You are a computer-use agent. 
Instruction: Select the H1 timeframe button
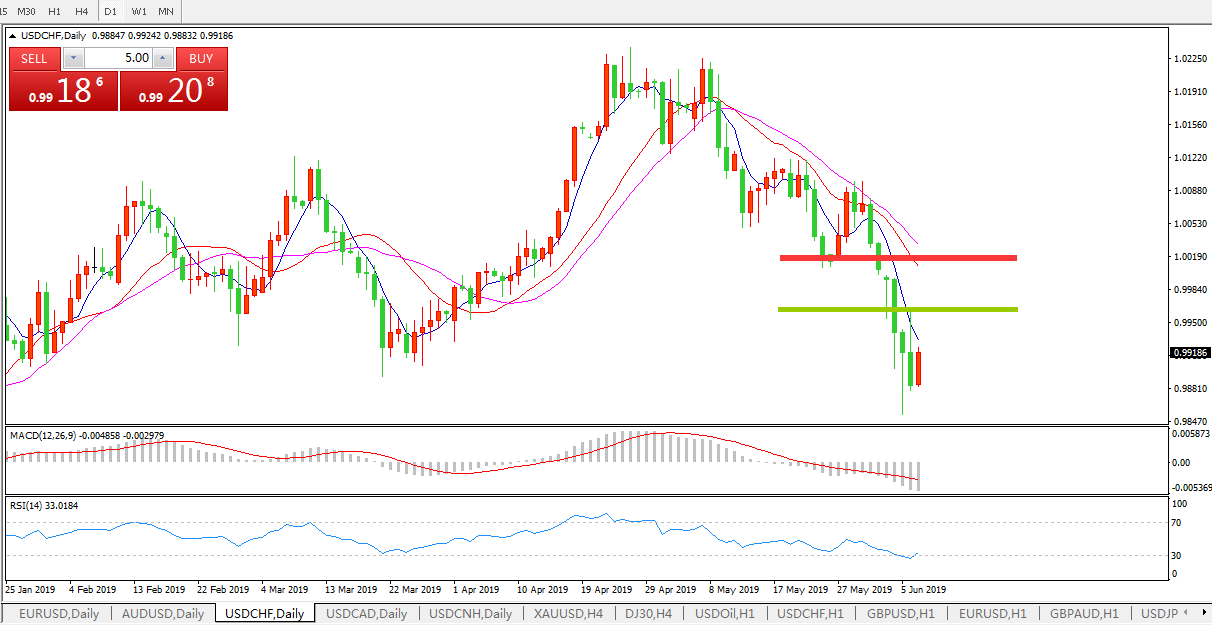click(55, 11)
